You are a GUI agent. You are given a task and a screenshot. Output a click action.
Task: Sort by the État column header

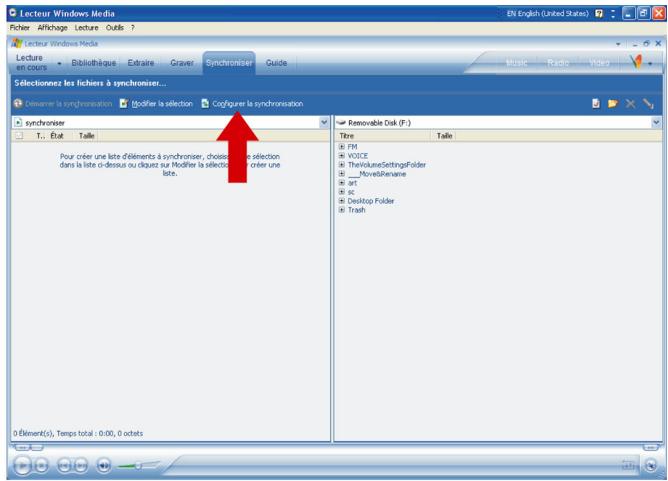click(57, 135)
